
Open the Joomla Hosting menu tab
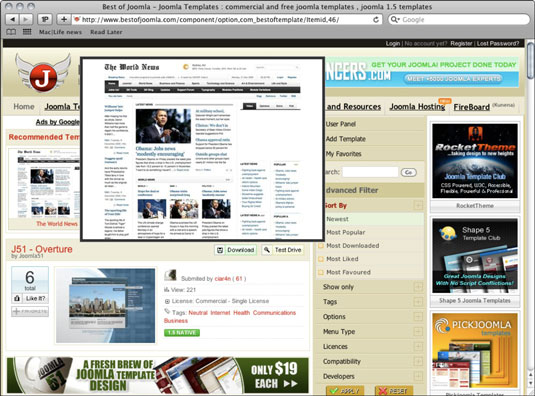click(417, 107)
